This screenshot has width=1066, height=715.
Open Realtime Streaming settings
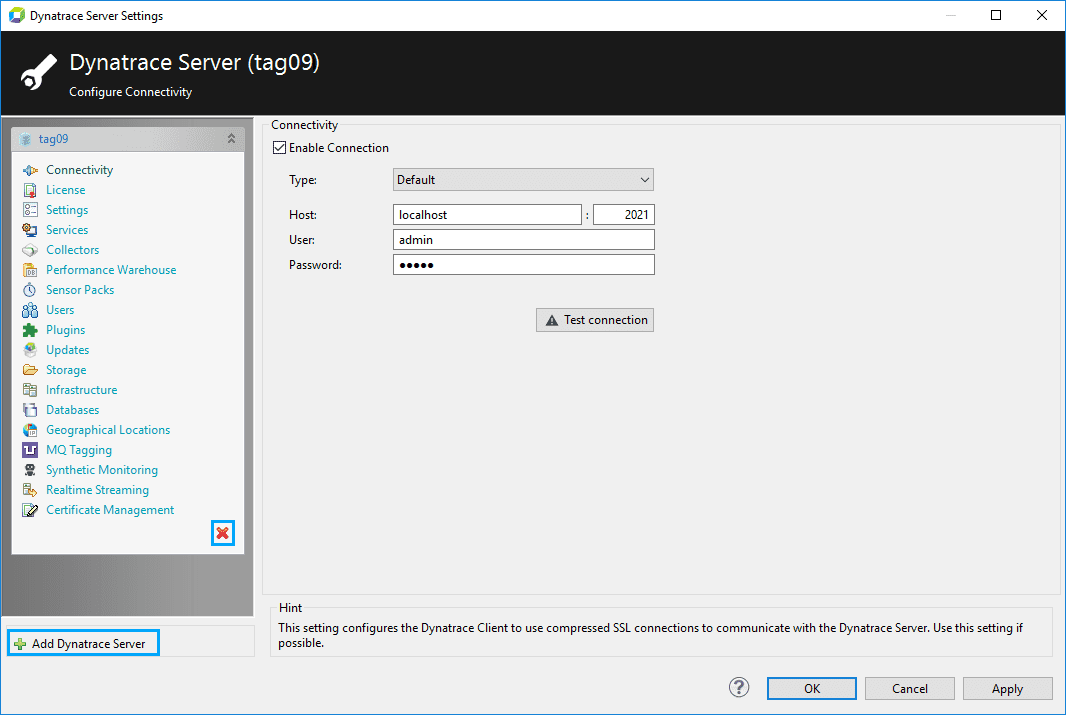(97, 490)
